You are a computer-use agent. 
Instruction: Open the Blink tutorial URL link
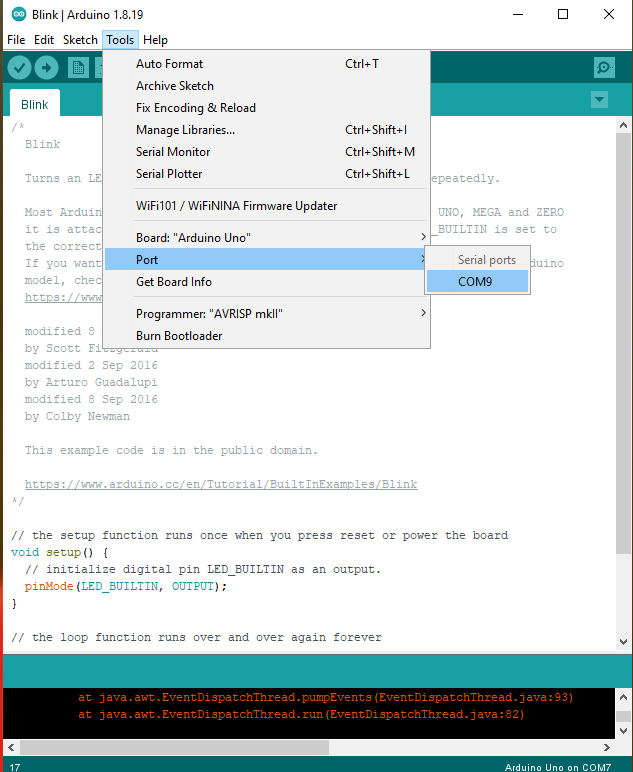click(221, 484)
